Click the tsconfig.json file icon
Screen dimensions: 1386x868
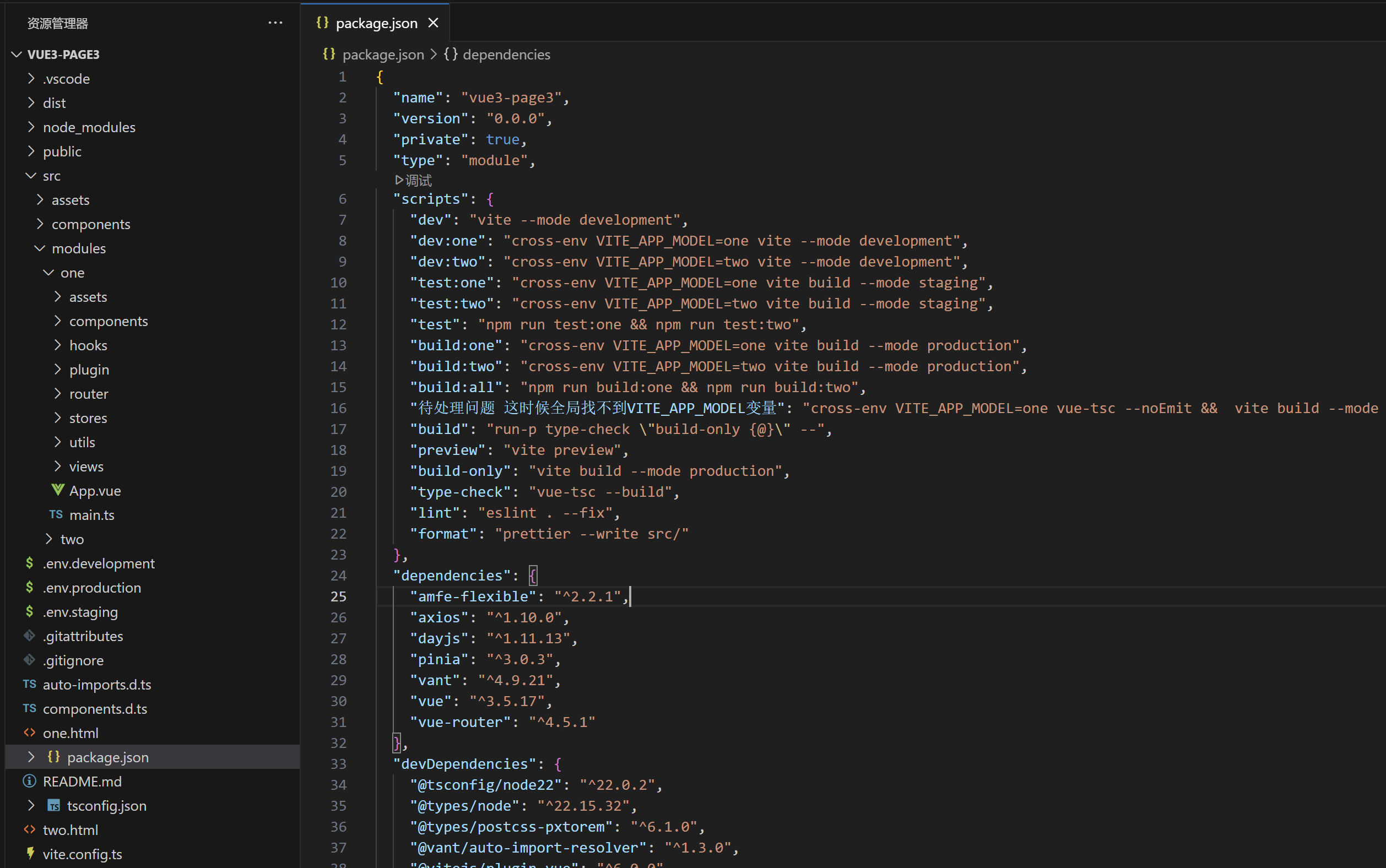(53, 805)
